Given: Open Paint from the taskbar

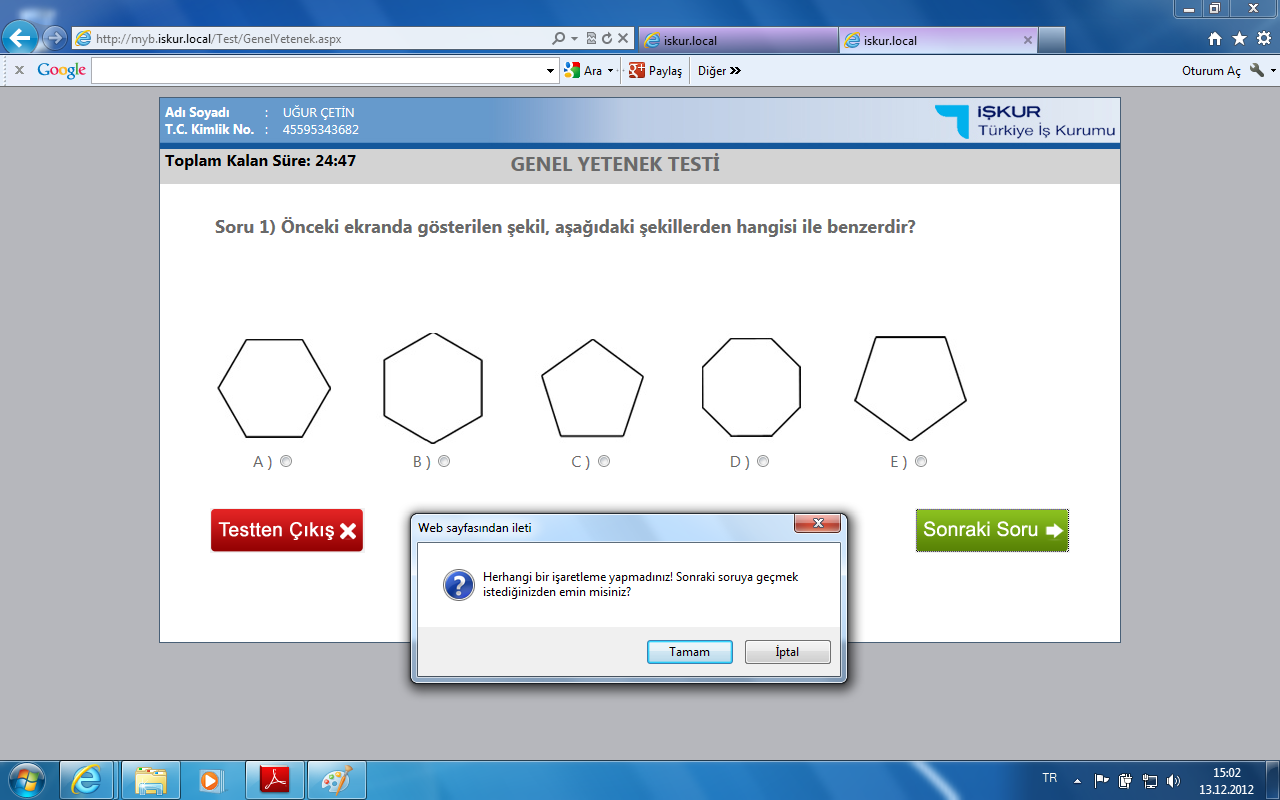Looking at the screenshot, I should pos(337,780).
